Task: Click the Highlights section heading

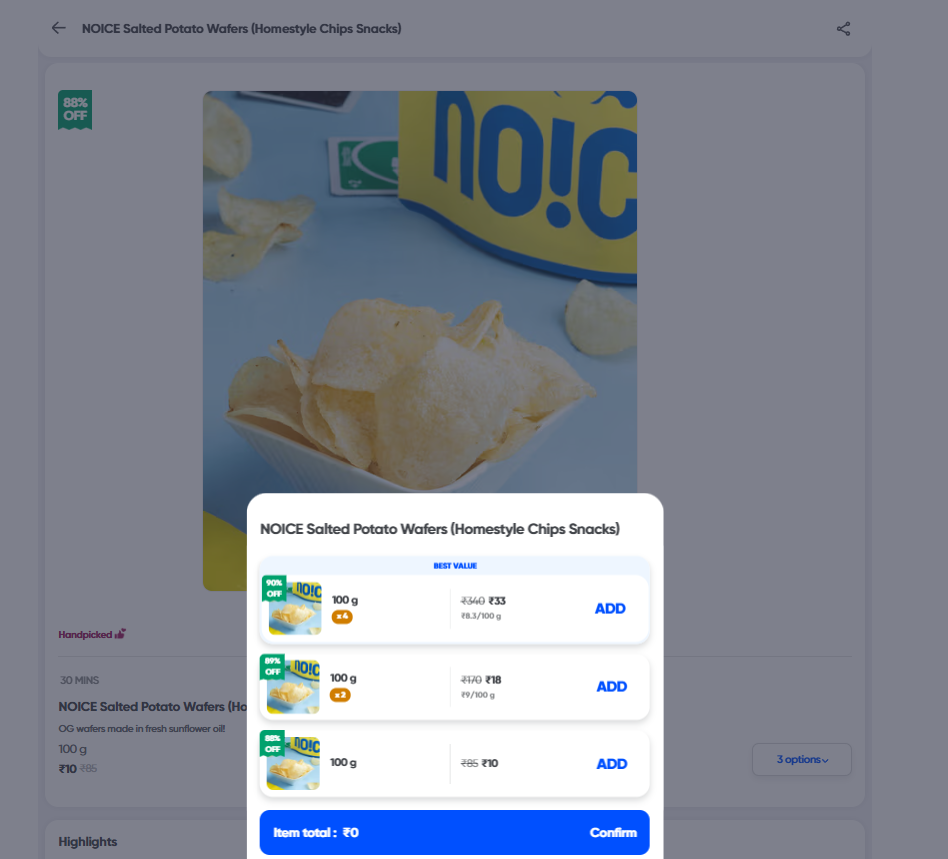Action: pyautogui.click(x=88, y=842)
